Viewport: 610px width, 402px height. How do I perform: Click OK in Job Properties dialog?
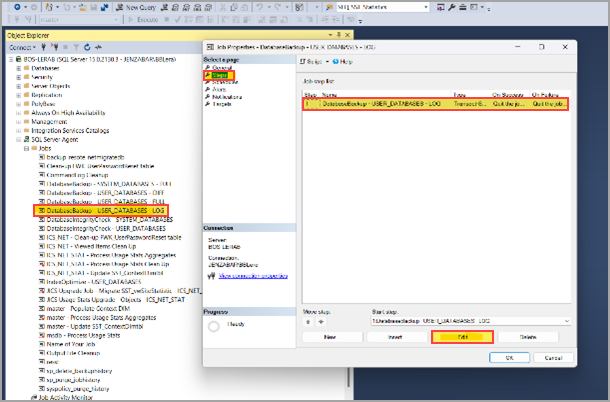tap(509, 358)
